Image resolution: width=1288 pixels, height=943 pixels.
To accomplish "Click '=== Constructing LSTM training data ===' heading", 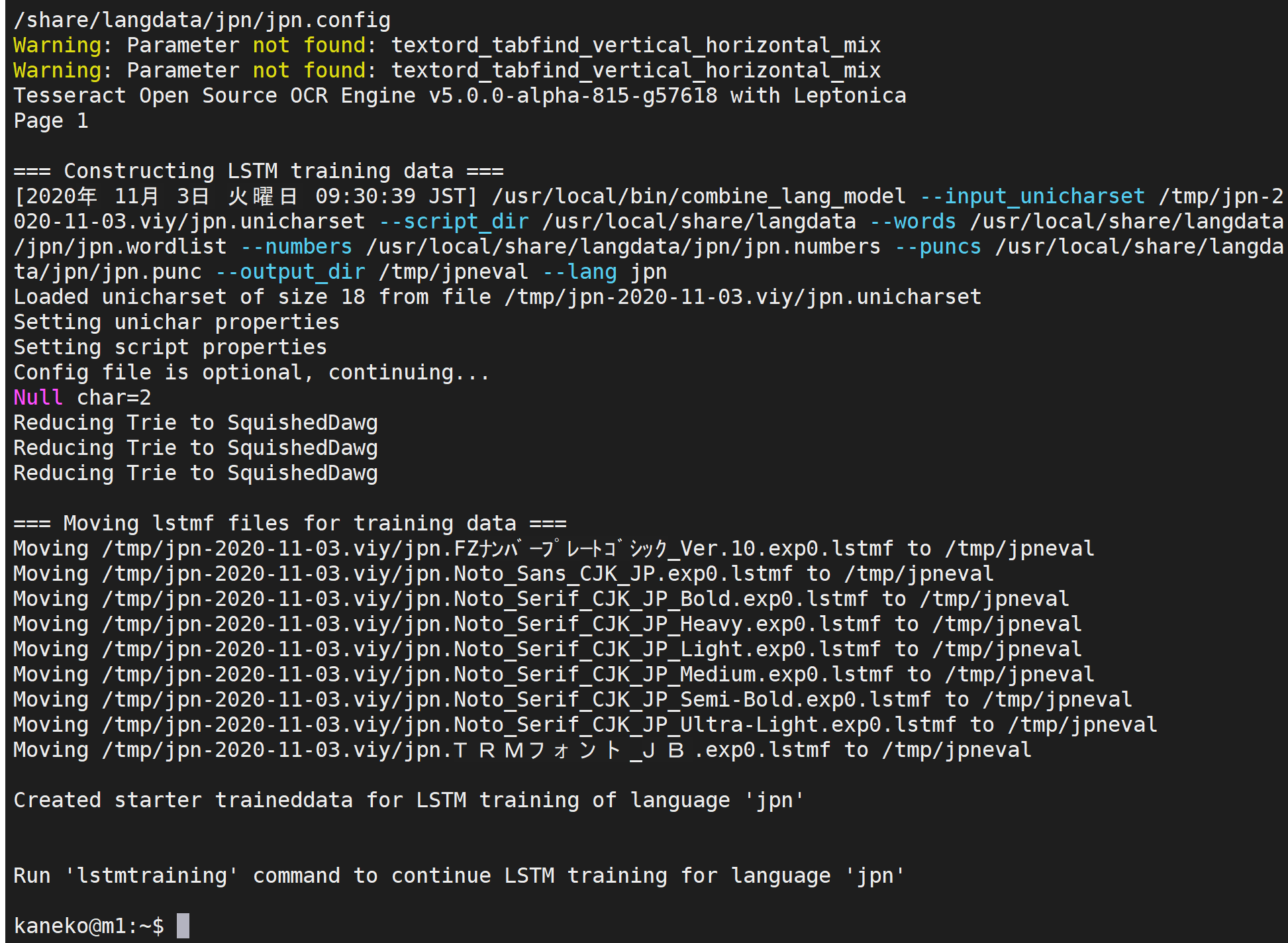I will coord(258,172).
